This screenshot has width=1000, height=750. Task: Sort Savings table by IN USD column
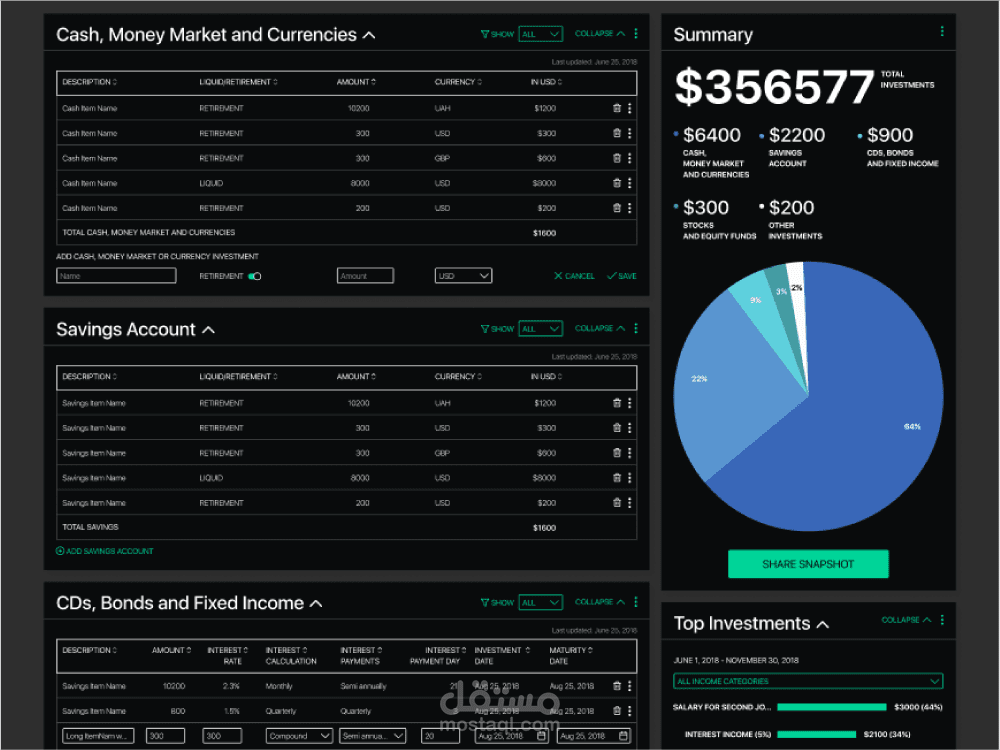point(547,377)
